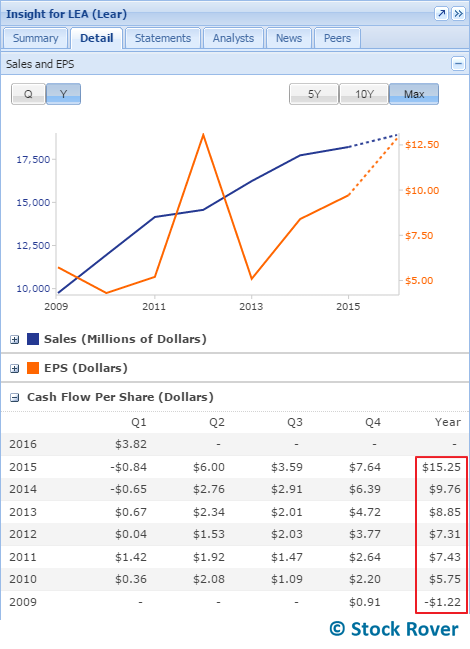Click the blue Sales line at 2015 point

click(x=350, y=147)
